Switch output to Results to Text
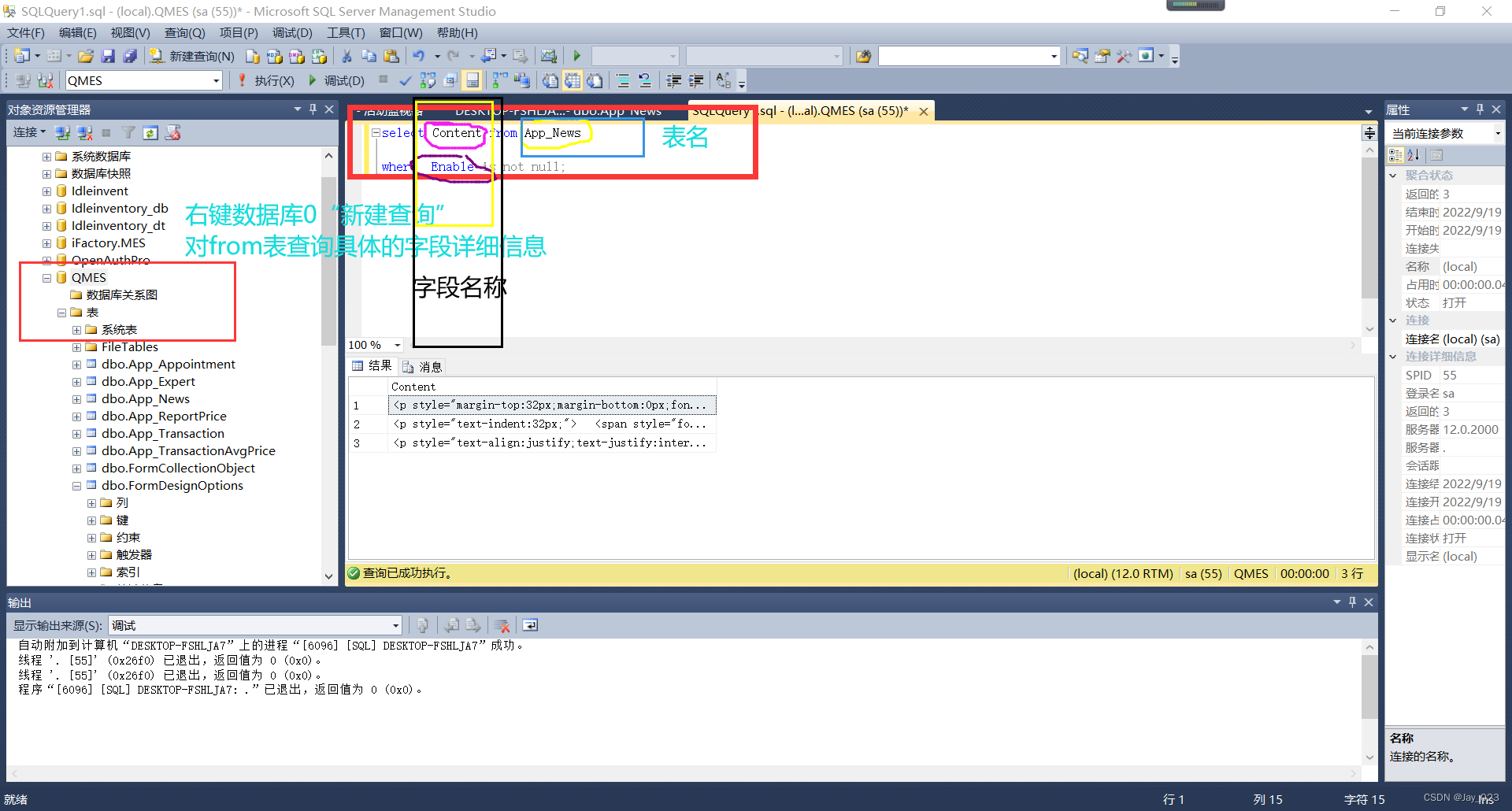 550,80
